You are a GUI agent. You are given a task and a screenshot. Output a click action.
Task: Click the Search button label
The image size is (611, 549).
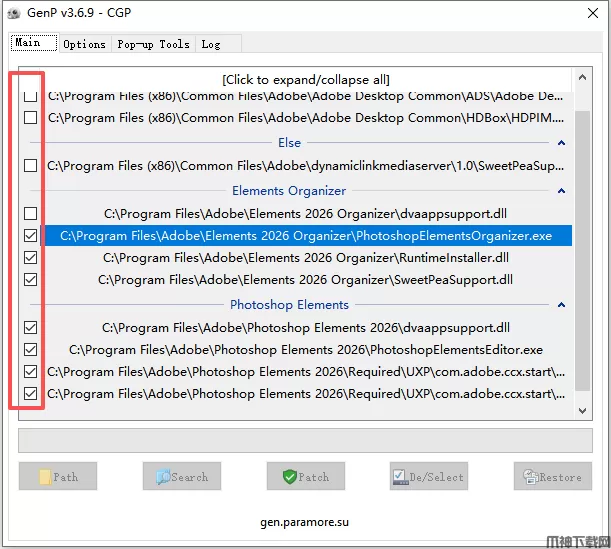click(189, 477)
